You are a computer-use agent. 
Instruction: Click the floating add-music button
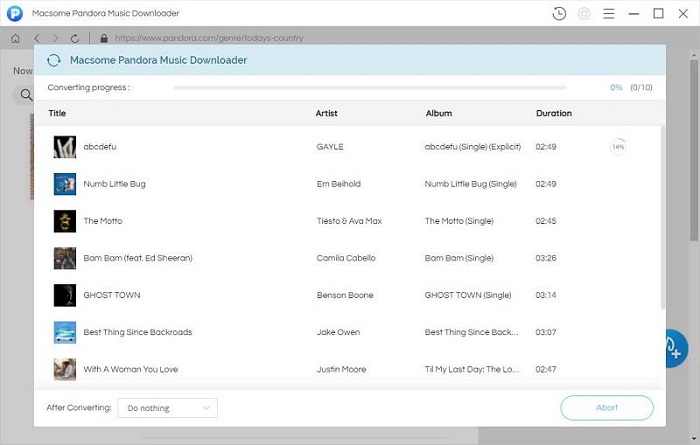(673, 348)
